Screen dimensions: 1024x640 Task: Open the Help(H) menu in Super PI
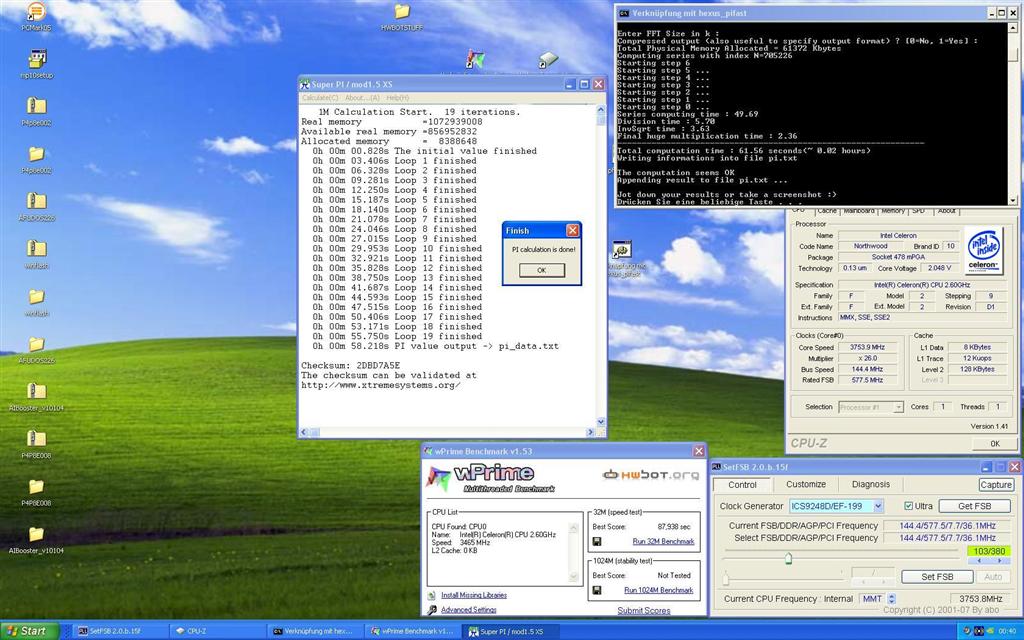coord(398,98)
